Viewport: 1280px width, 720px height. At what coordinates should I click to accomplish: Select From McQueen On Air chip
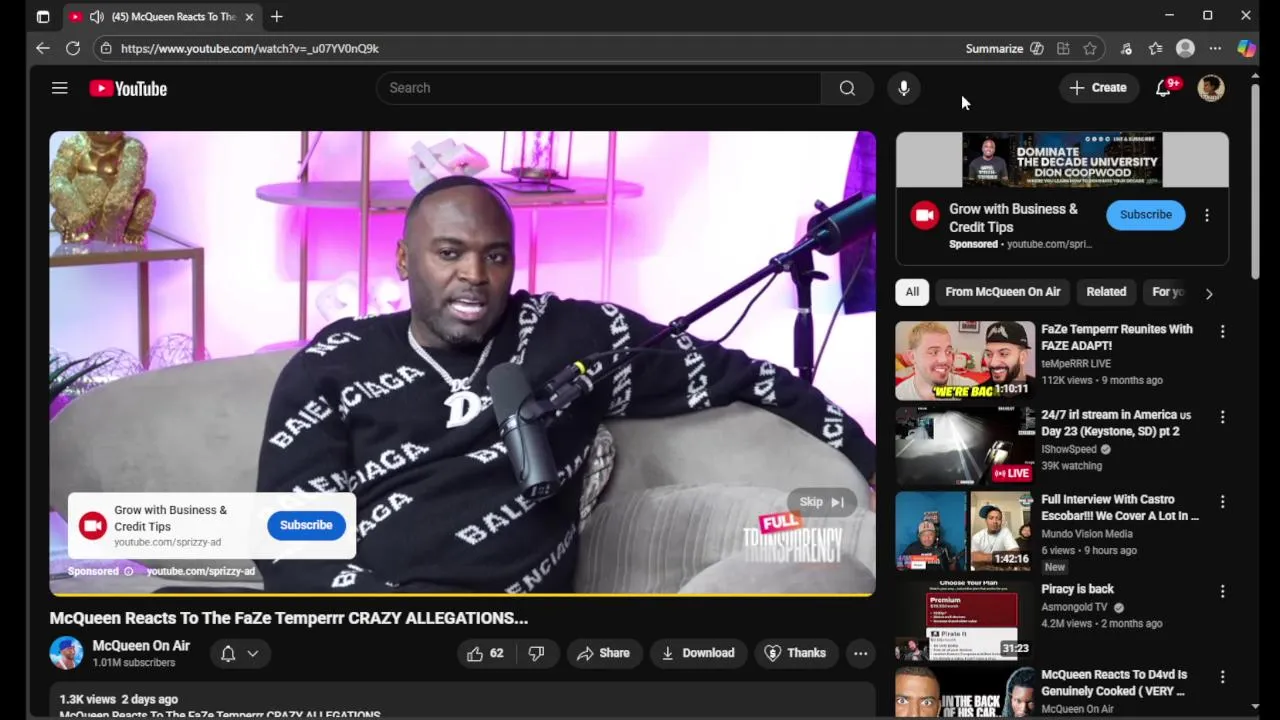pos(1003,292)
